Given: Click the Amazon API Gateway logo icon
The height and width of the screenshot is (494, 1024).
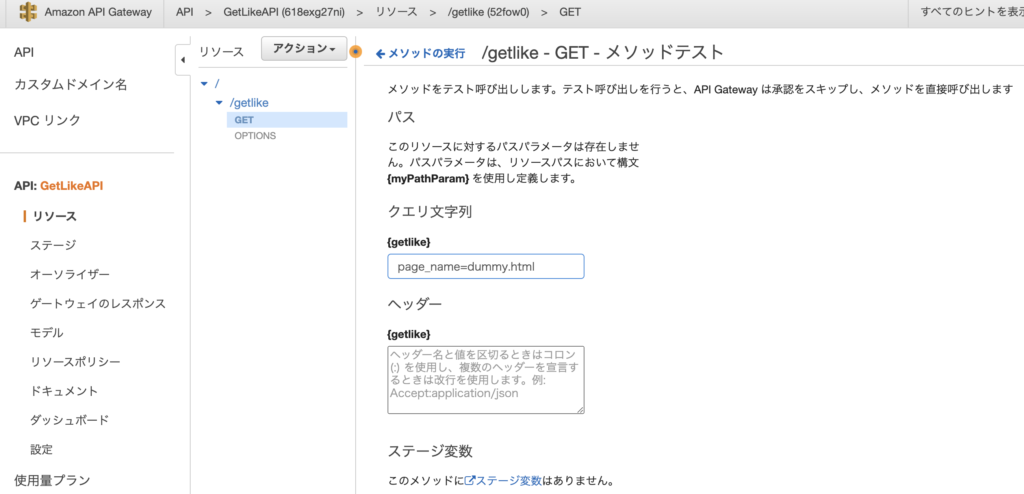Looking at the screenshot, I should pyautogui.click(x=28, y=12).
